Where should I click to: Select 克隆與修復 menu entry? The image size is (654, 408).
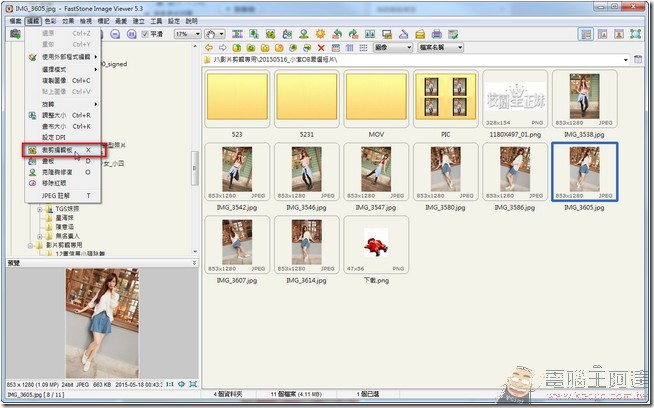63,172
